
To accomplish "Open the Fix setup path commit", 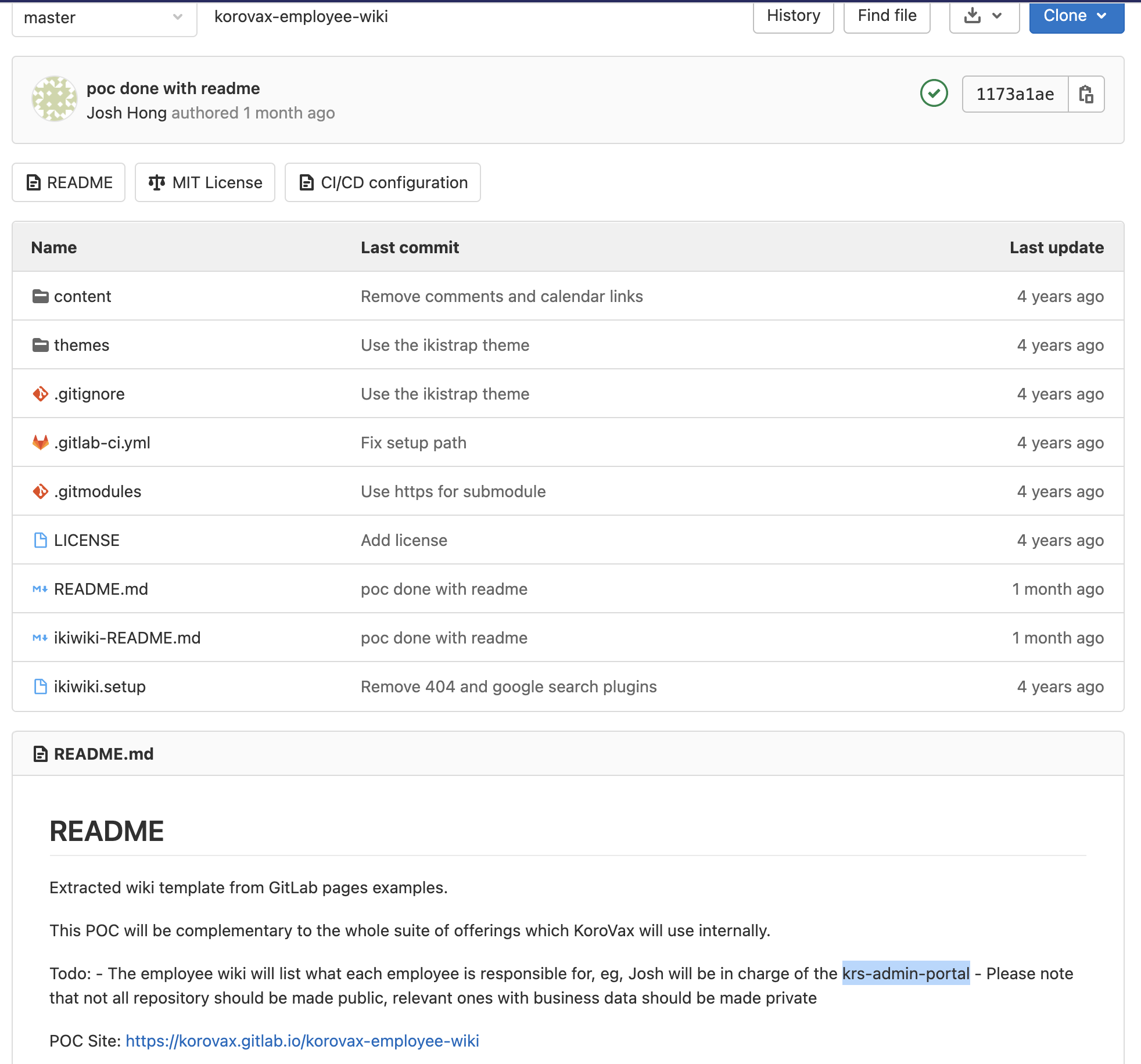I will (x=414, y=443).
